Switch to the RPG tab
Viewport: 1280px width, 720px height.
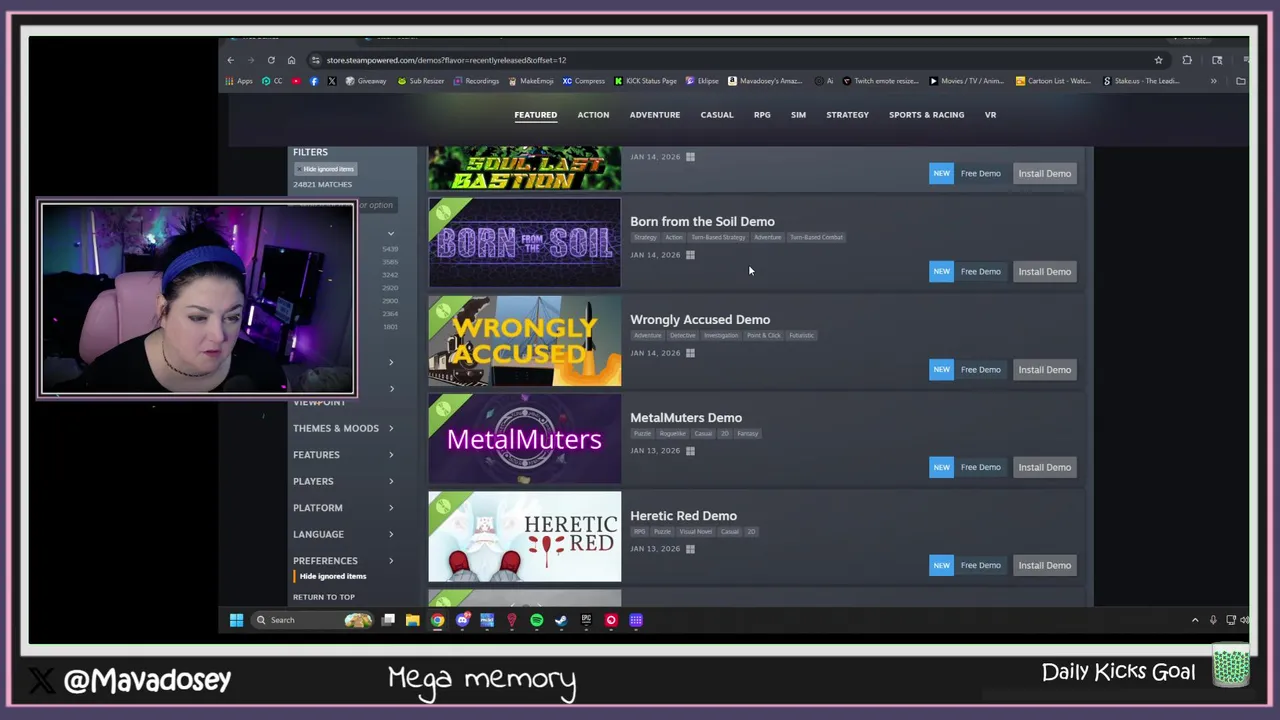762,115
